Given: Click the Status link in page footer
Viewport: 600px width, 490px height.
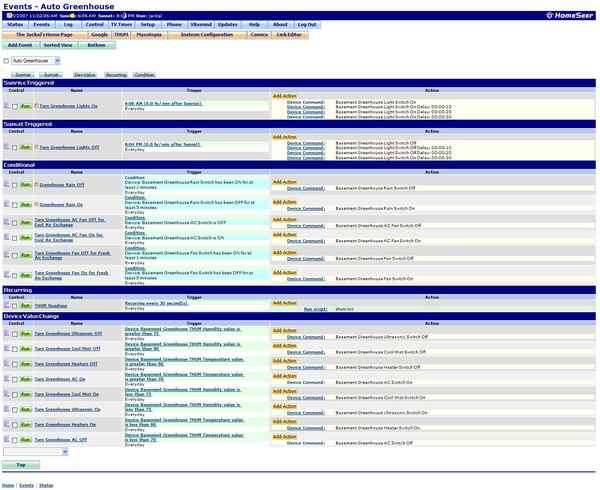Looking at the screenshot, I should (46, 485).
